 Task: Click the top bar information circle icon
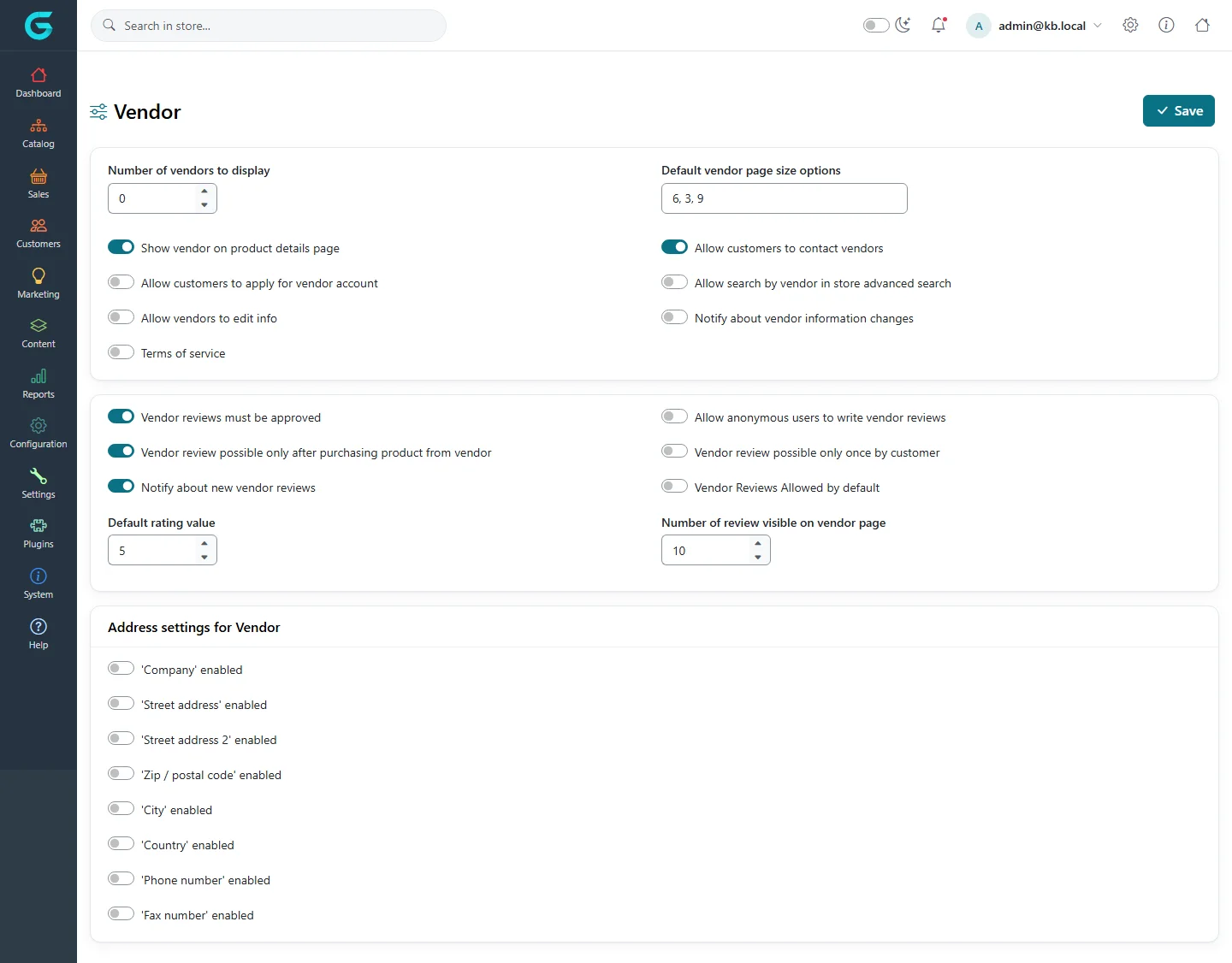pos(1166,25)
